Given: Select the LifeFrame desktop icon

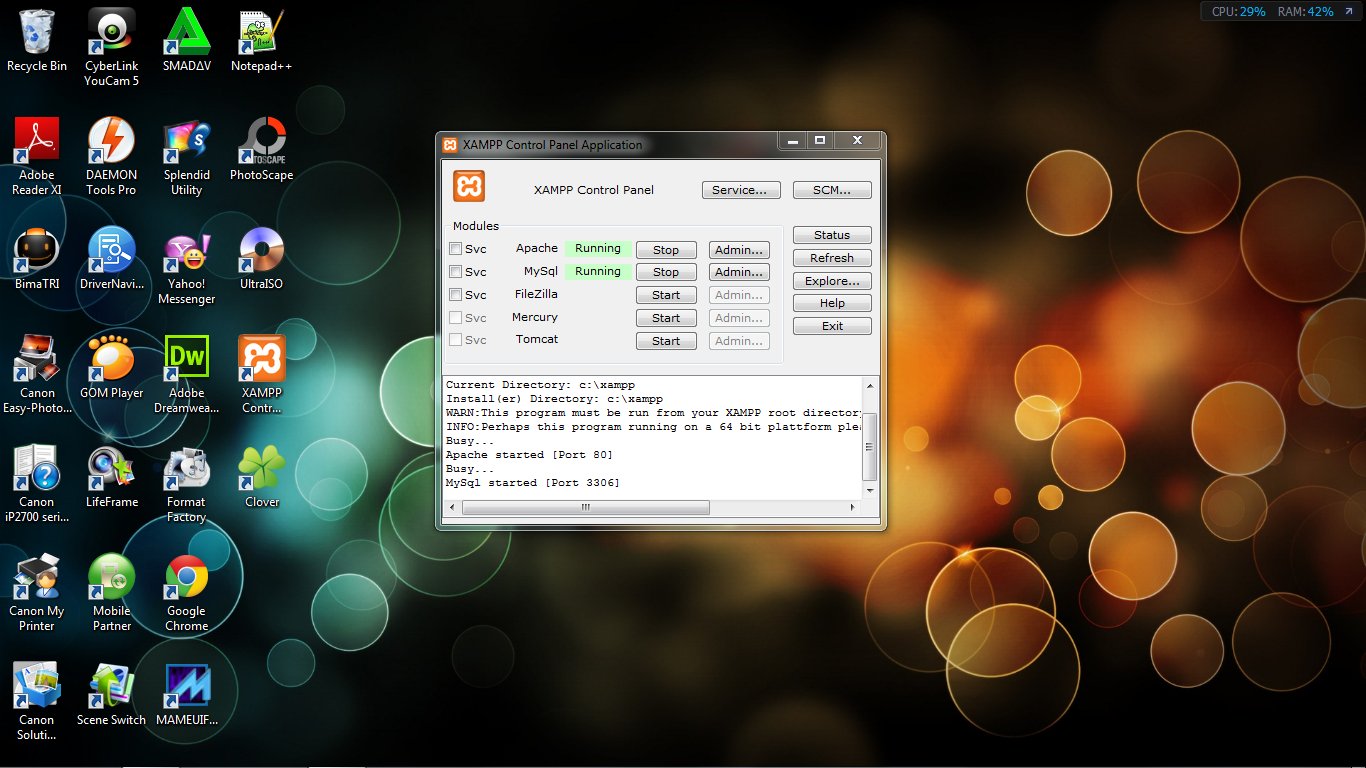Looking at the screenshot, I should click(112, 476).
